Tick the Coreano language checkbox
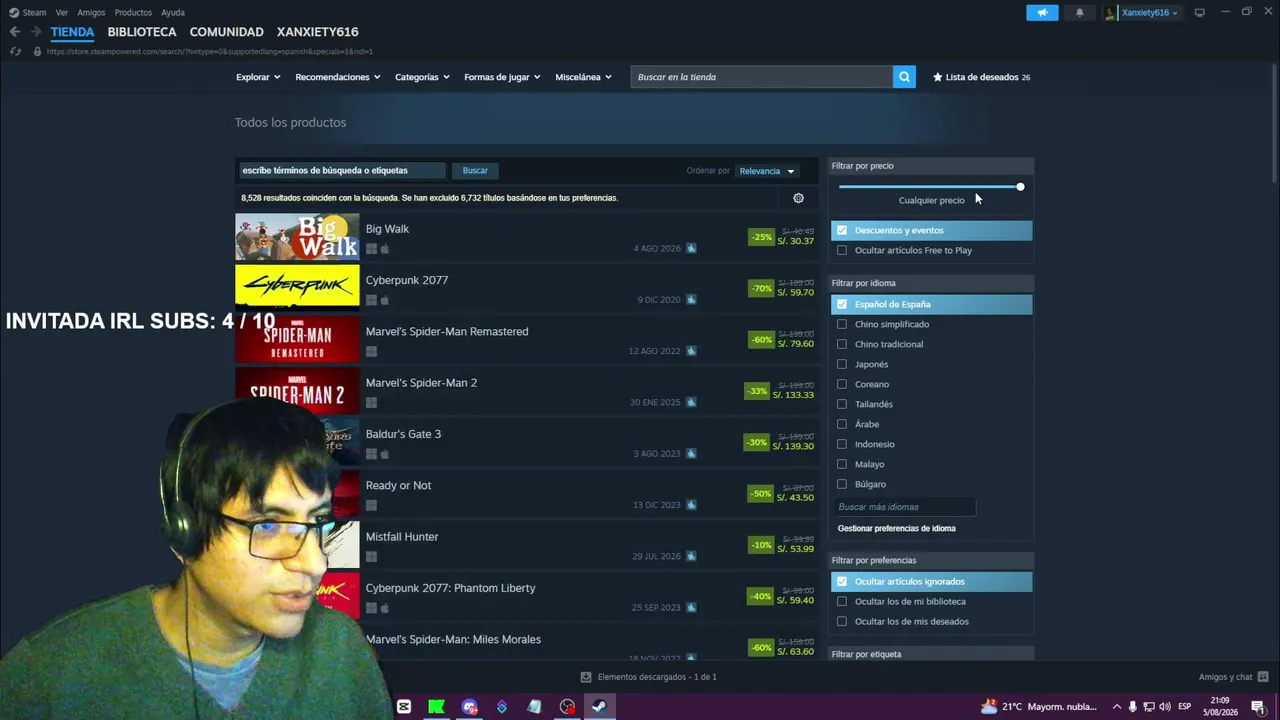 (842, 384)
